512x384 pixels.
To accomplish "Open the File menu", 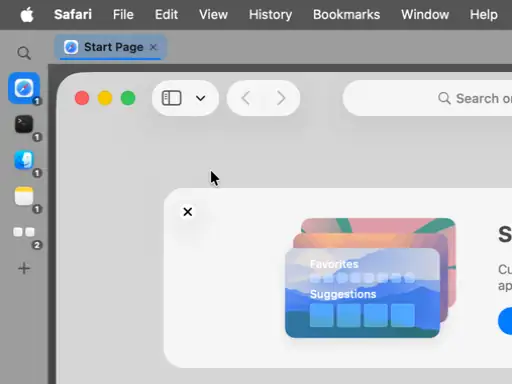I will tap(123, 15).
